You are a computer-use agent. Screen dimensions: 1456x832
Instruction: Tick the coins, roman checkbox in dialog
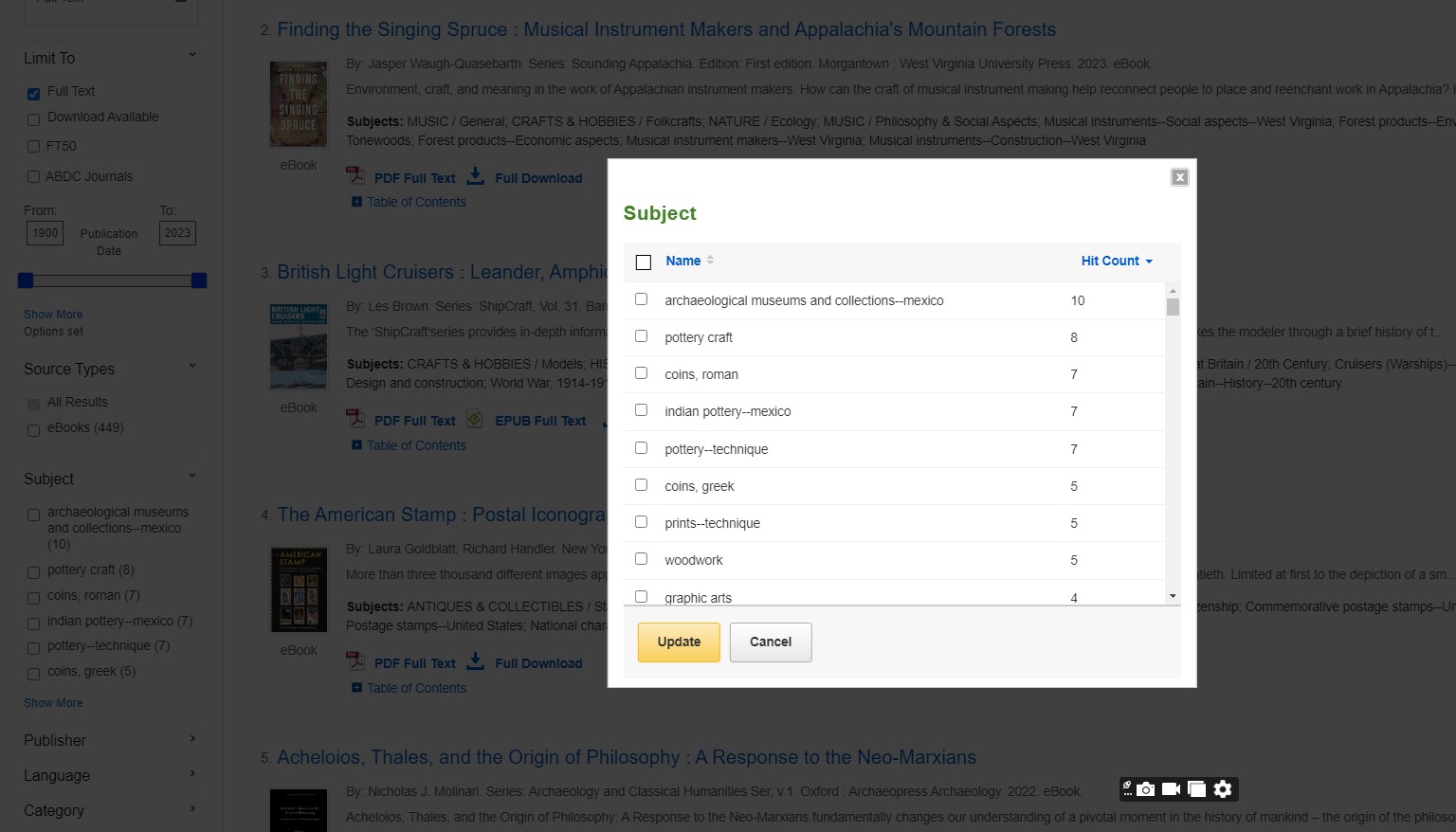click(x=642, y=373)
